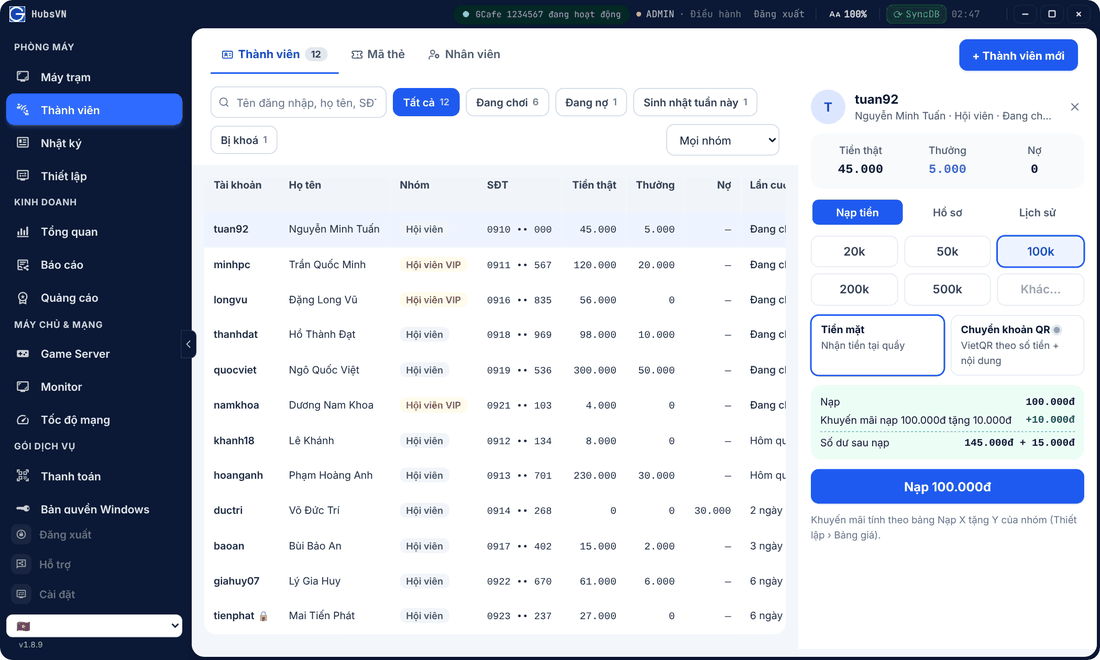This screenshot has height=660, width=1100.
Task: Choose the Khác... custom amount option
Action: coord(1040,289)
